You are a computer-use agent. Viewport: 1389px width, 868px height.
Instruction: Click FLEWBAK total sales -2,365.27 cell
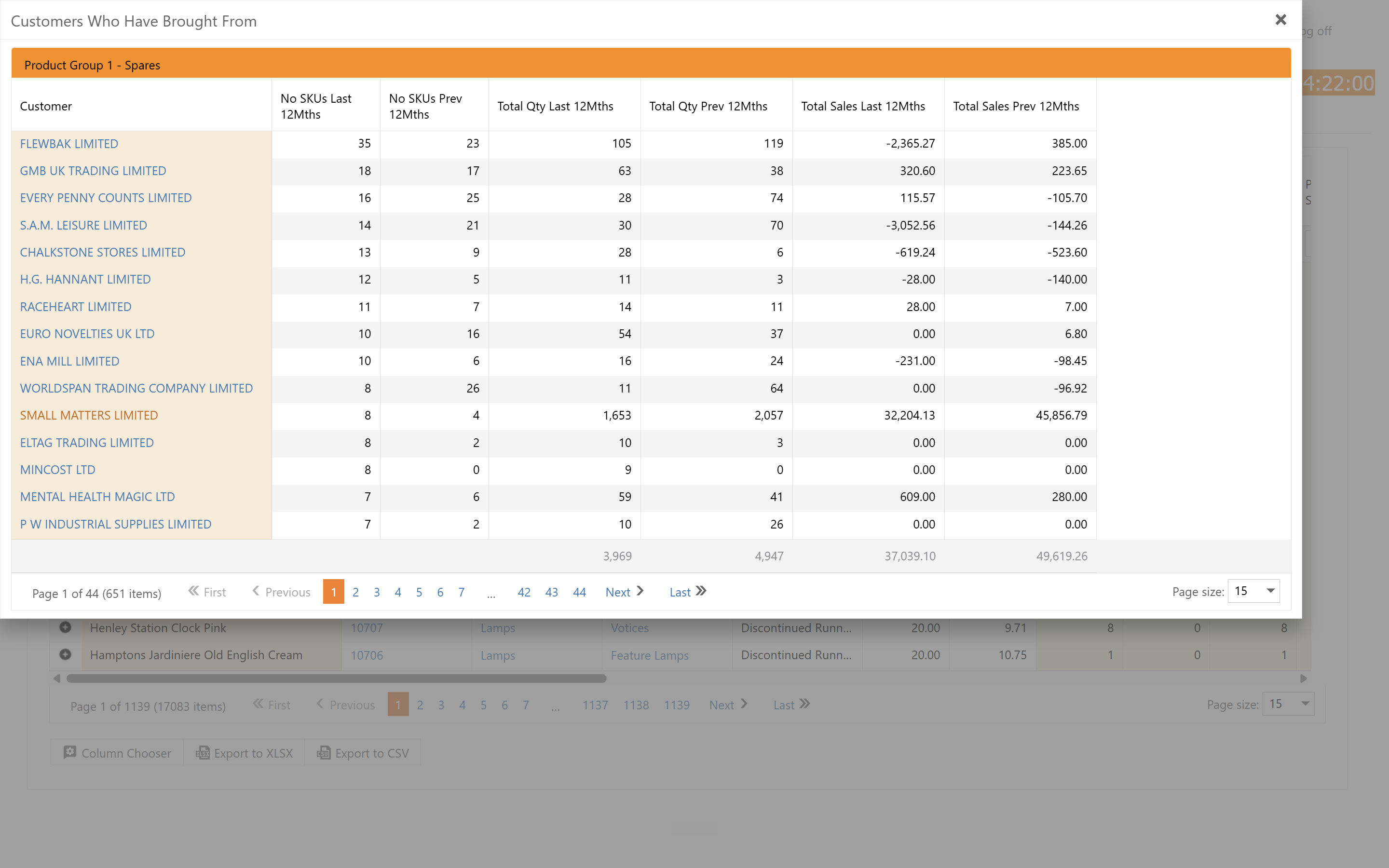[869, 144]
